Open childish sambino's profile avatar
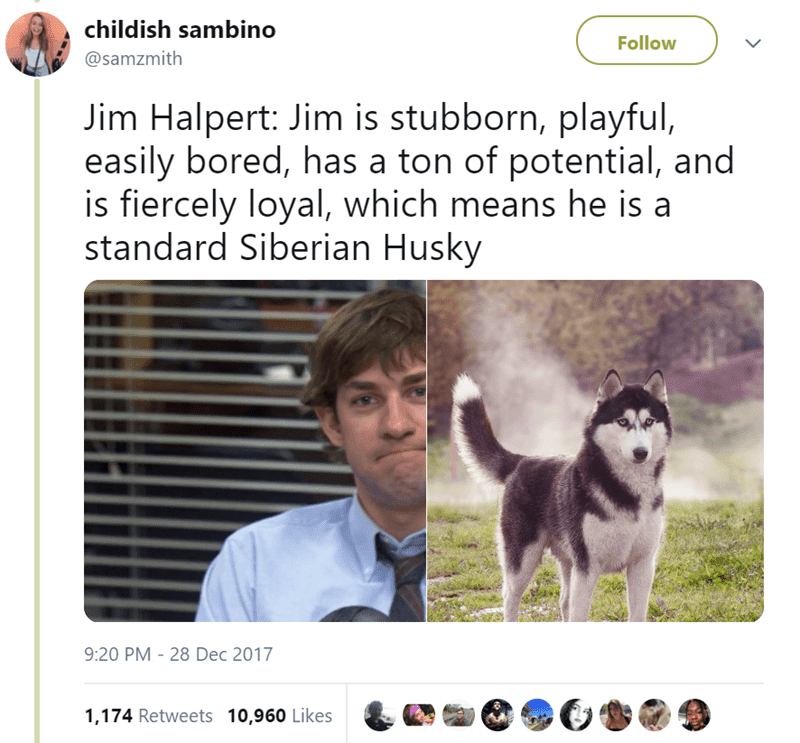Screen dimensions: 800x743 [x=38, y=44]
